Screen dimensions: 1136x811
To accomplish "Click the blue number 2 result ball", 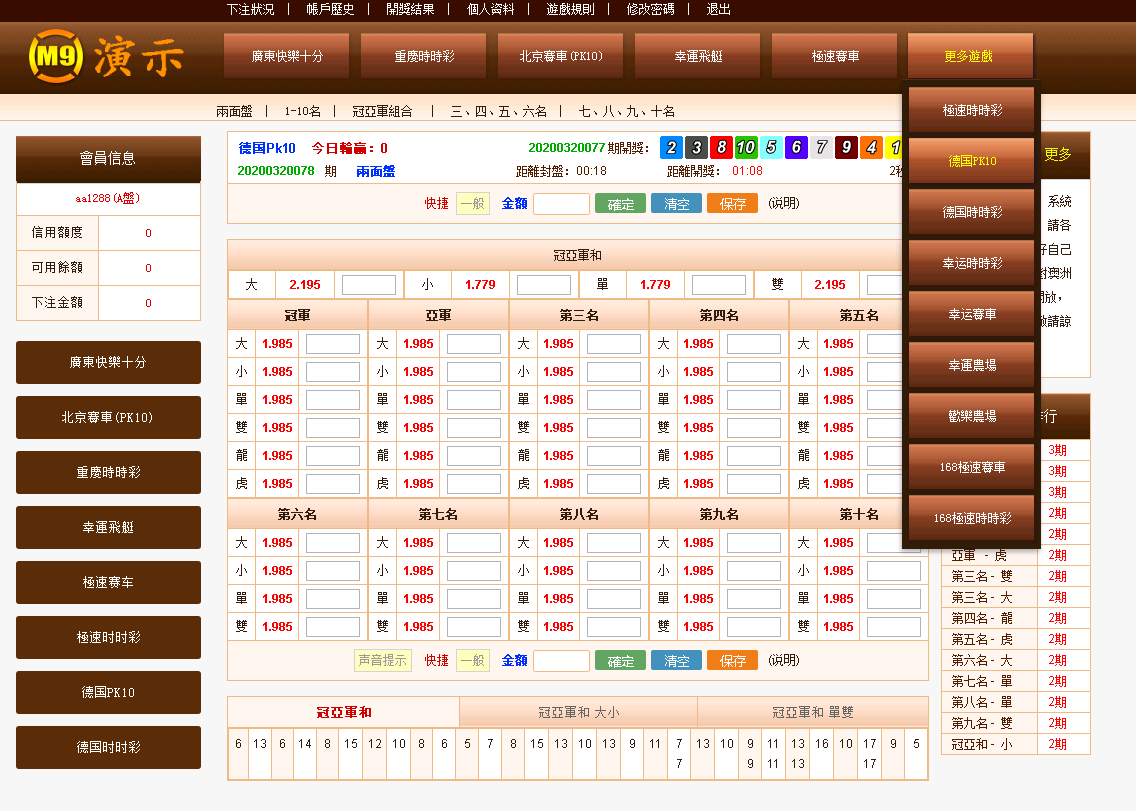I will [x=670, y=147].
